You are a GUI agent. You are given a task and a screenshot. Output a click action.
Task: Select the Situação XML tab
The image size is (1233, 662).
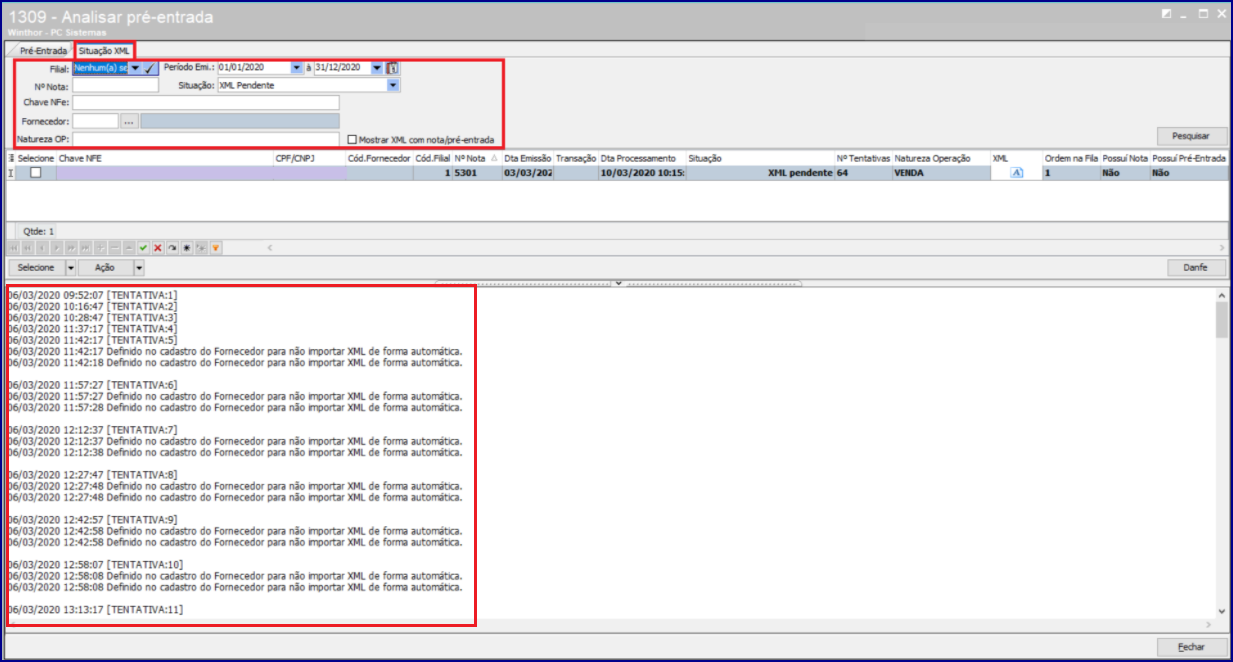pos(104,51)
